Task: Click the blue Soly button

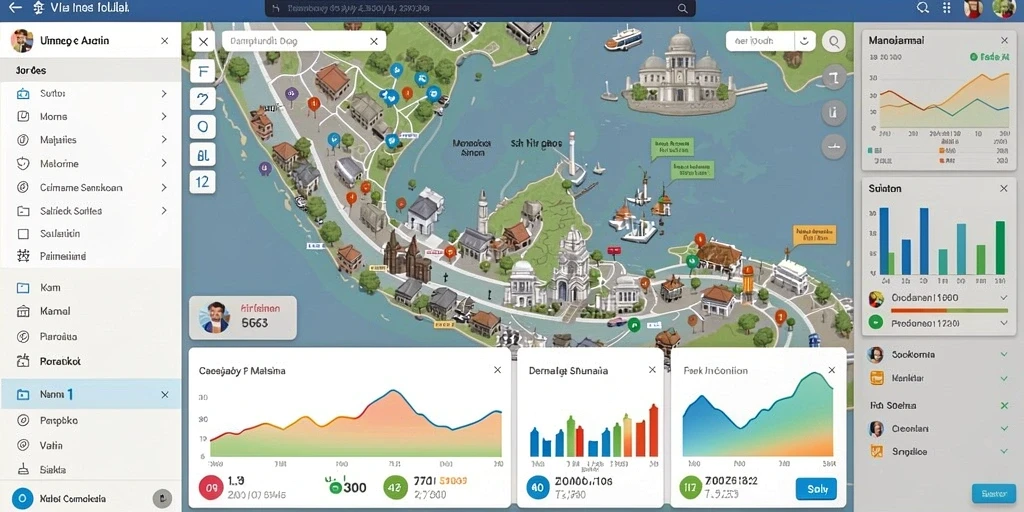Action: pos(816,488)
